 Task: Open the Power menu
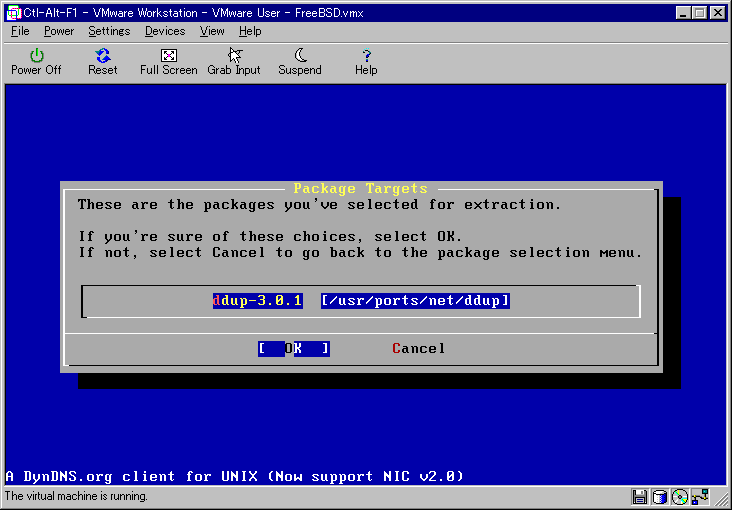(x=58, y=31)
